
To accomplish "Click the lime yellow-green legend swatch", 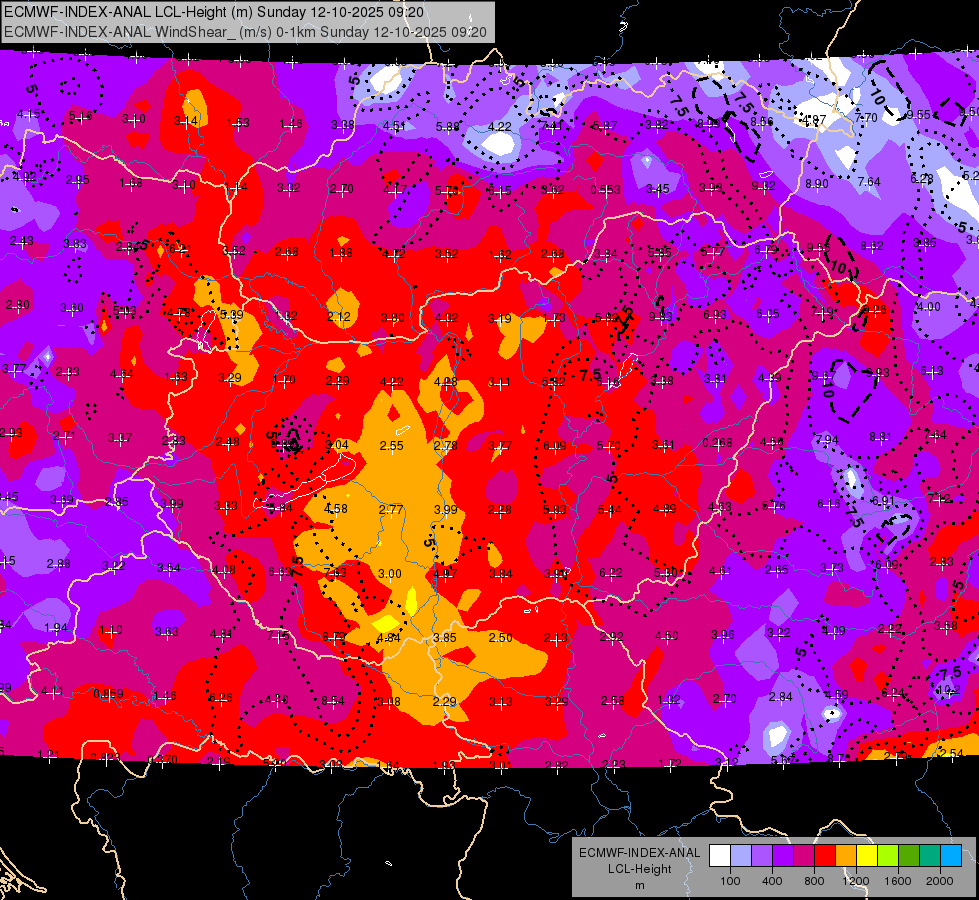I will (x=888, y=855).
